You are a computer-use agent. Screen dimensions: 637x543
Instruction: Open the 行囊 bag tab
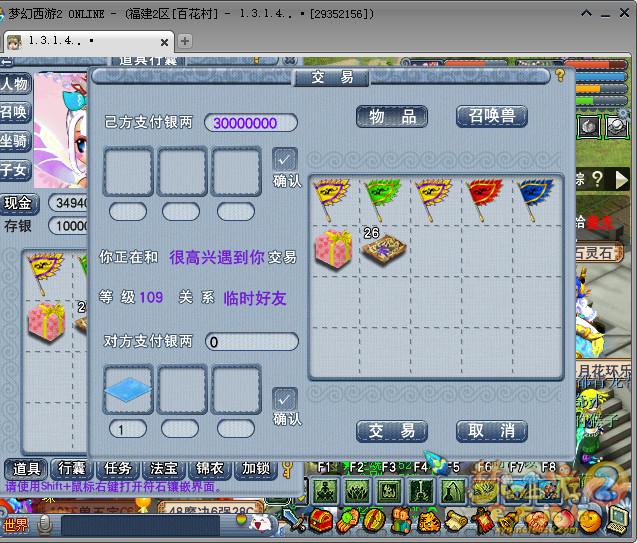71,468
